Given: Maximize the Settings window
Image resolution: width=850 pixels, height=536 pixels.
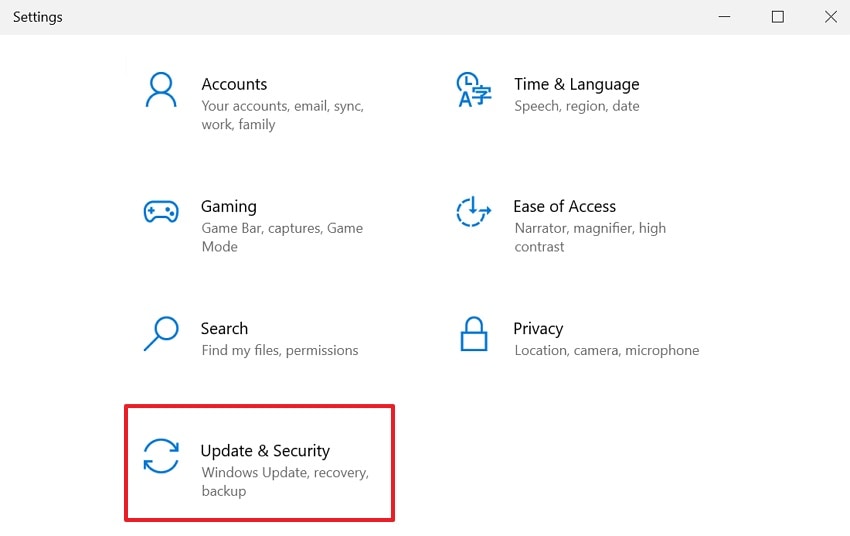Looking at the screenshot, I should (x=777, y=17).
